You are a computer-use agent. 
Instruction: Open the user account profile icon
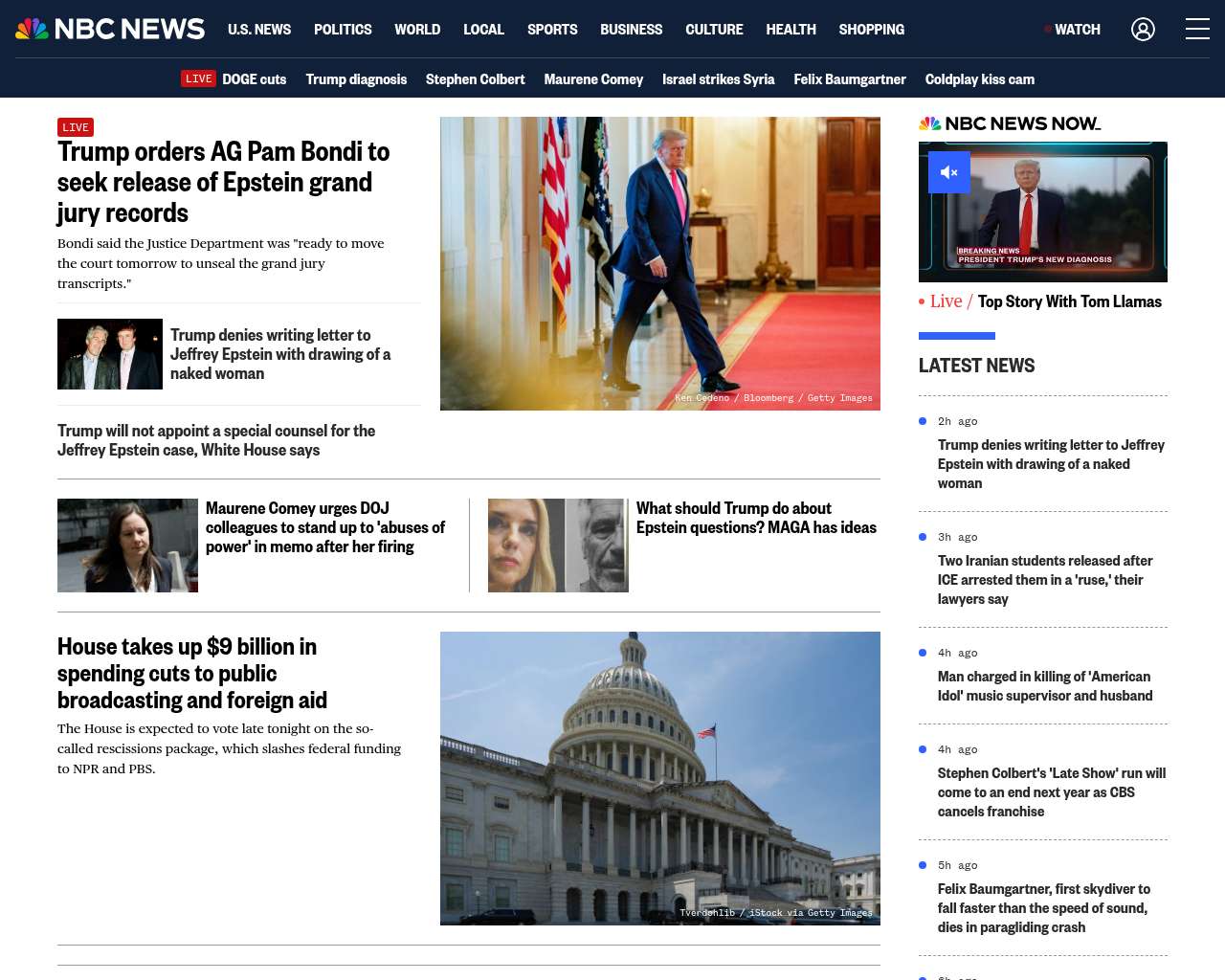pyautogui.click(x=1143, y=30)
